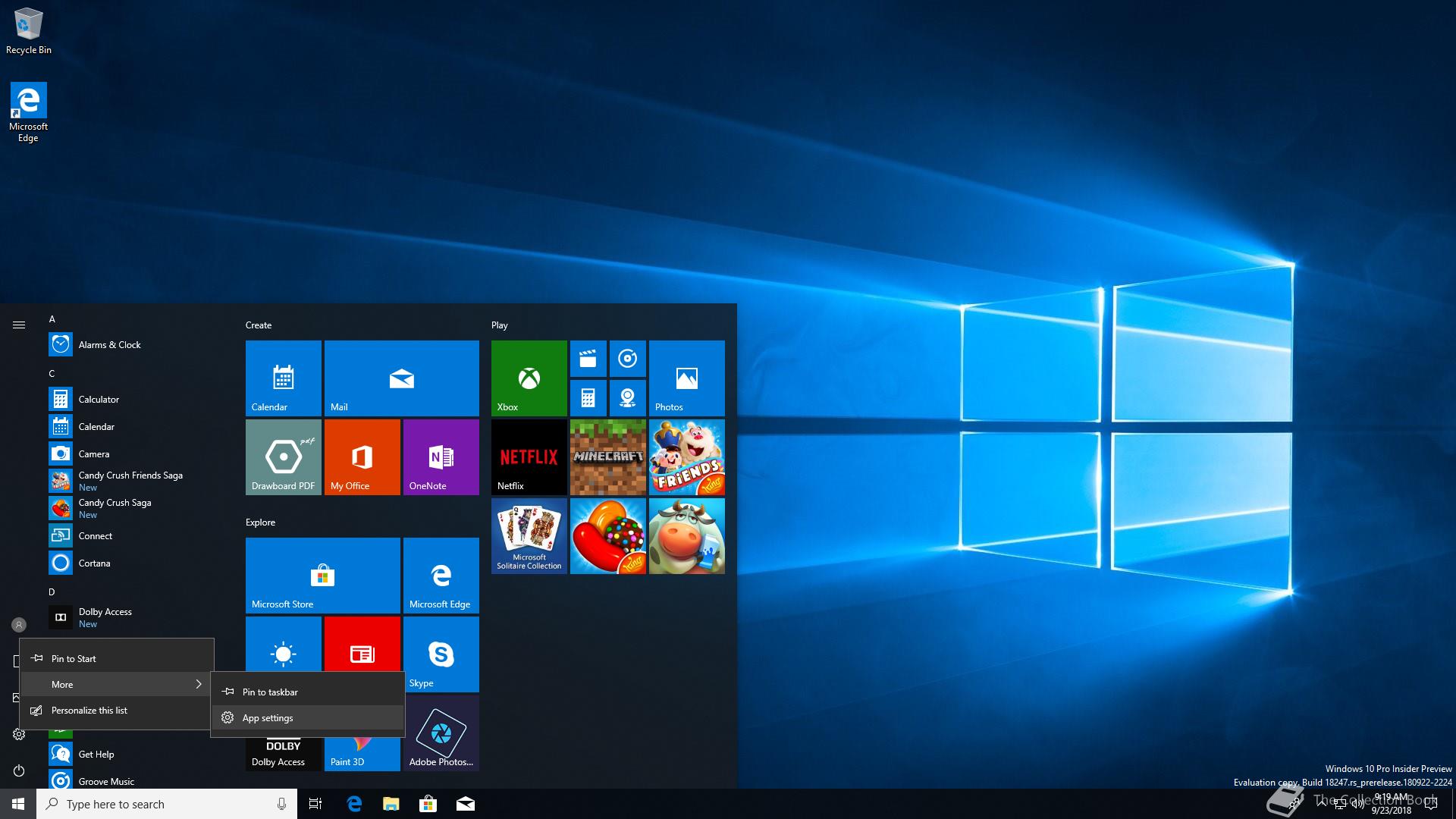Viewport: 1456px width, 819px height.
Task: Open the Power button in Start sidebar
Action: click(19, 770)
